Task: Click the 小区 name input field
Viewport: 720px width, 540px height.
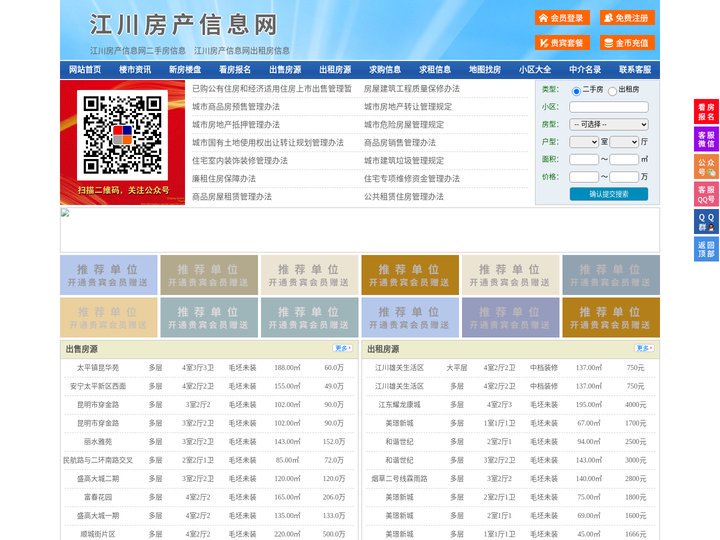Action: click(609, 107)
